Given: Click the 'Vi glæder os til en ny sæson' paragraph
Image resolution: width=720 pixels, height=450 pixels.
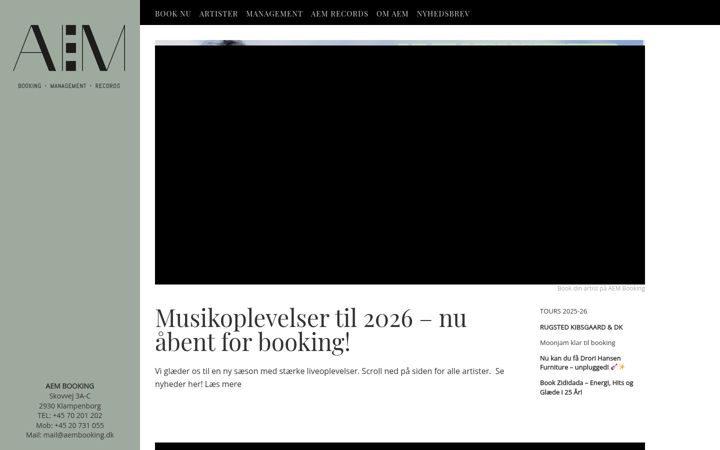Looking at the screenshot, I should 329,377.
